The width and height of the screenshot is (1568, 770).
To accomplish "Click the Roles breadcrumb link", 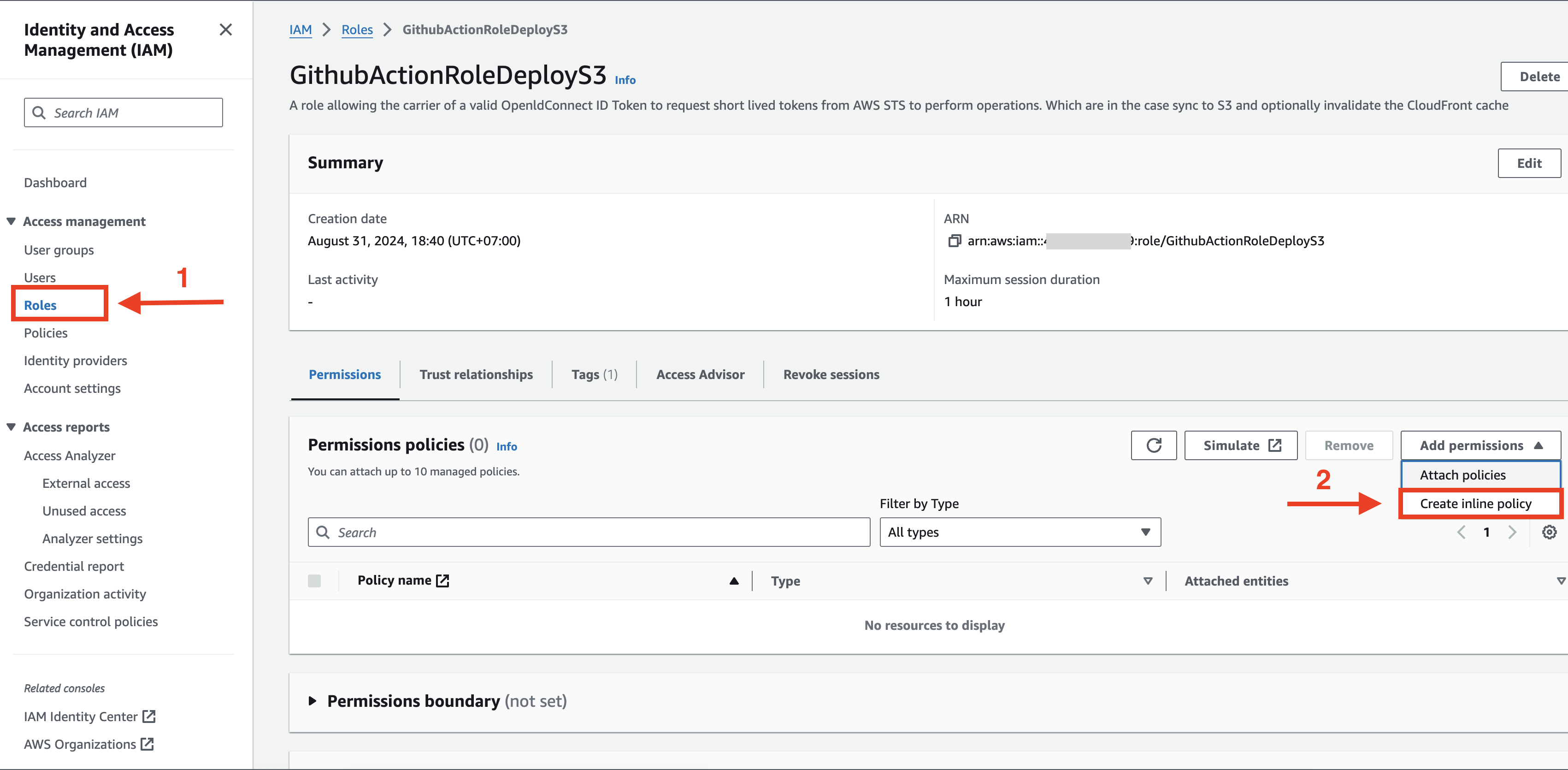I will click(357, 30).
